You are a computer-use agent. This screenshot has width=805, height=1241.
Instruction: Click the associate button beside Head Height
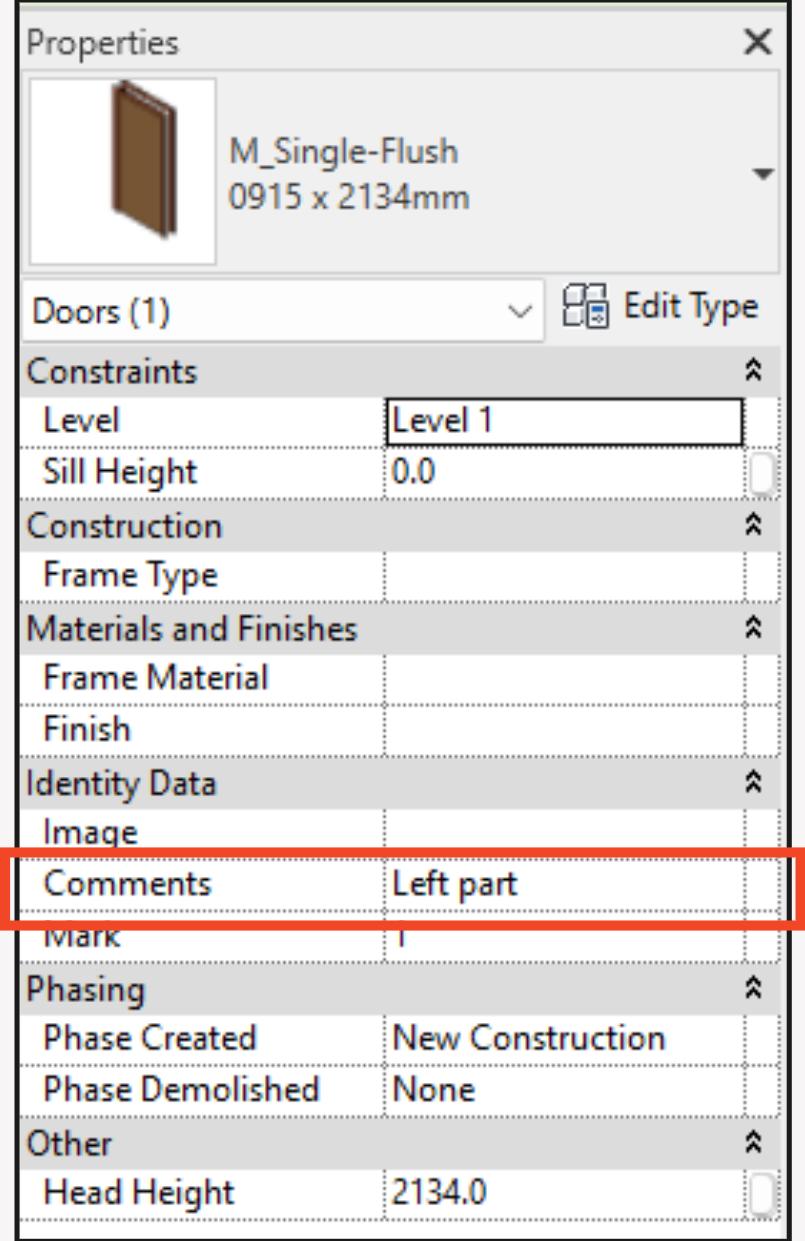(x=763, y=1193)
